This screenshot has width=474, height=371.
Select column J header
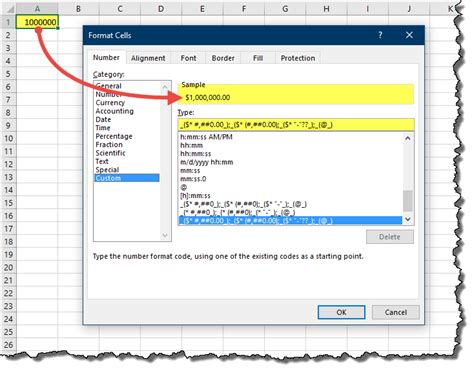click(409, 9)
